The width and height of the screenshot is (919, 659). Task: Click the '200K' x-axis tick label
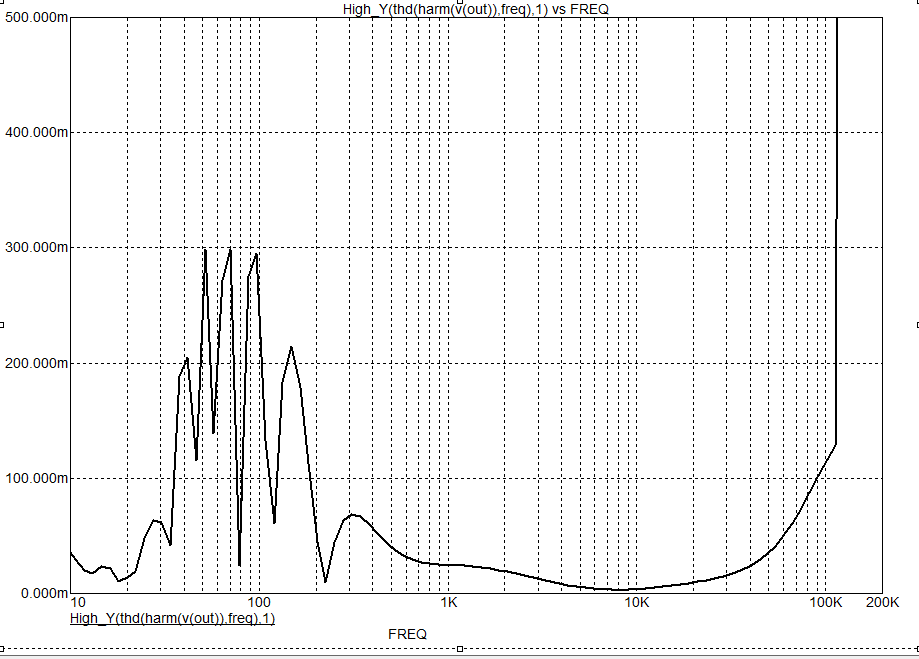(x=882, y=602)
